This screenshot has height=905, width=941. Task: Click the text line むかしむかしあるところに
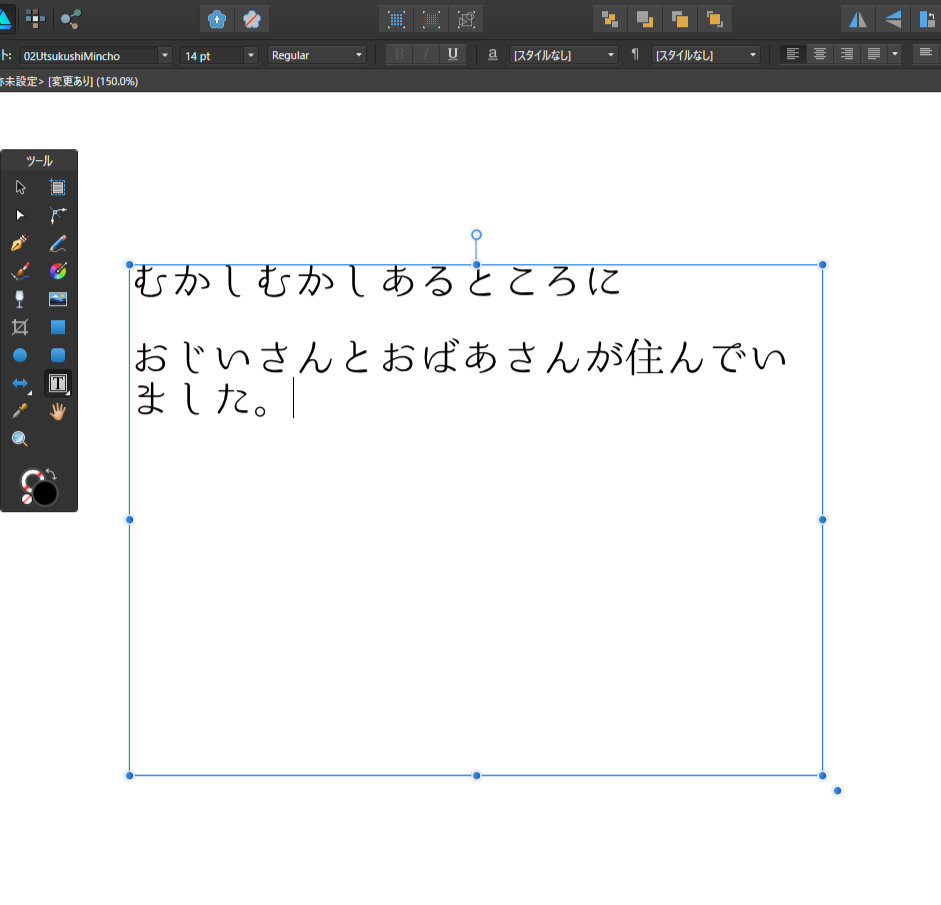coord(376,281)
